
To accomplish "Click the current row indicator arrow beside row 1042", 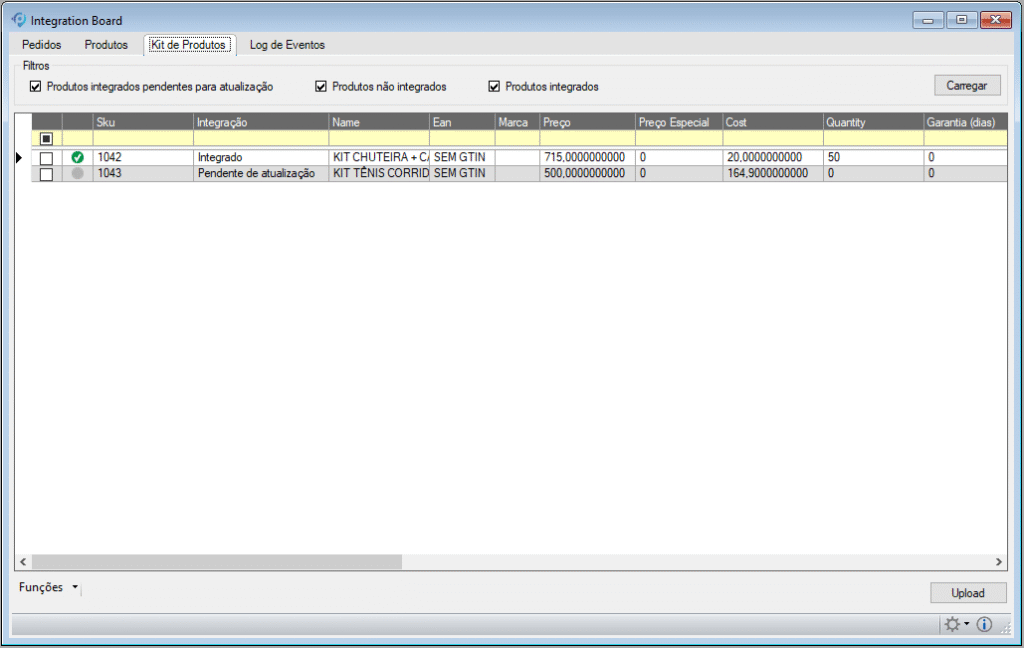I will coord(19,158).
